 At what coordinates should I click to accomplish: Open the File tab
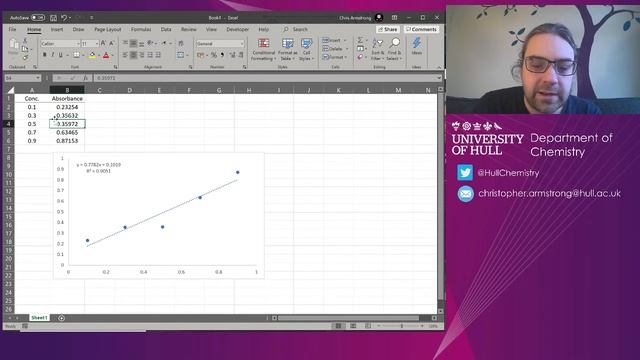pos(13,29)
